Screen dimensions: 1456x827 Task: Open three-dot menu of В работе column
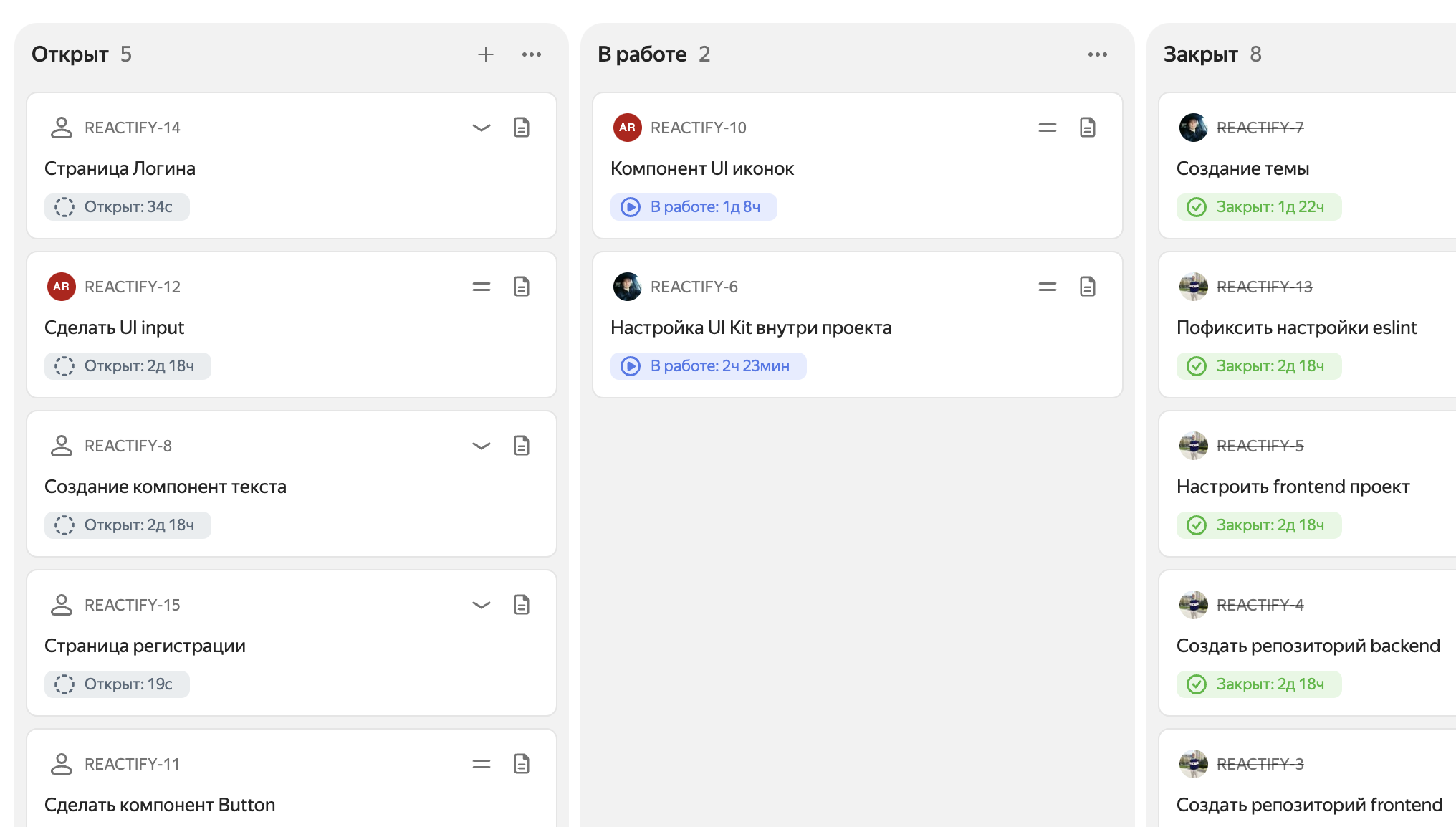(x=1097, y=54)
